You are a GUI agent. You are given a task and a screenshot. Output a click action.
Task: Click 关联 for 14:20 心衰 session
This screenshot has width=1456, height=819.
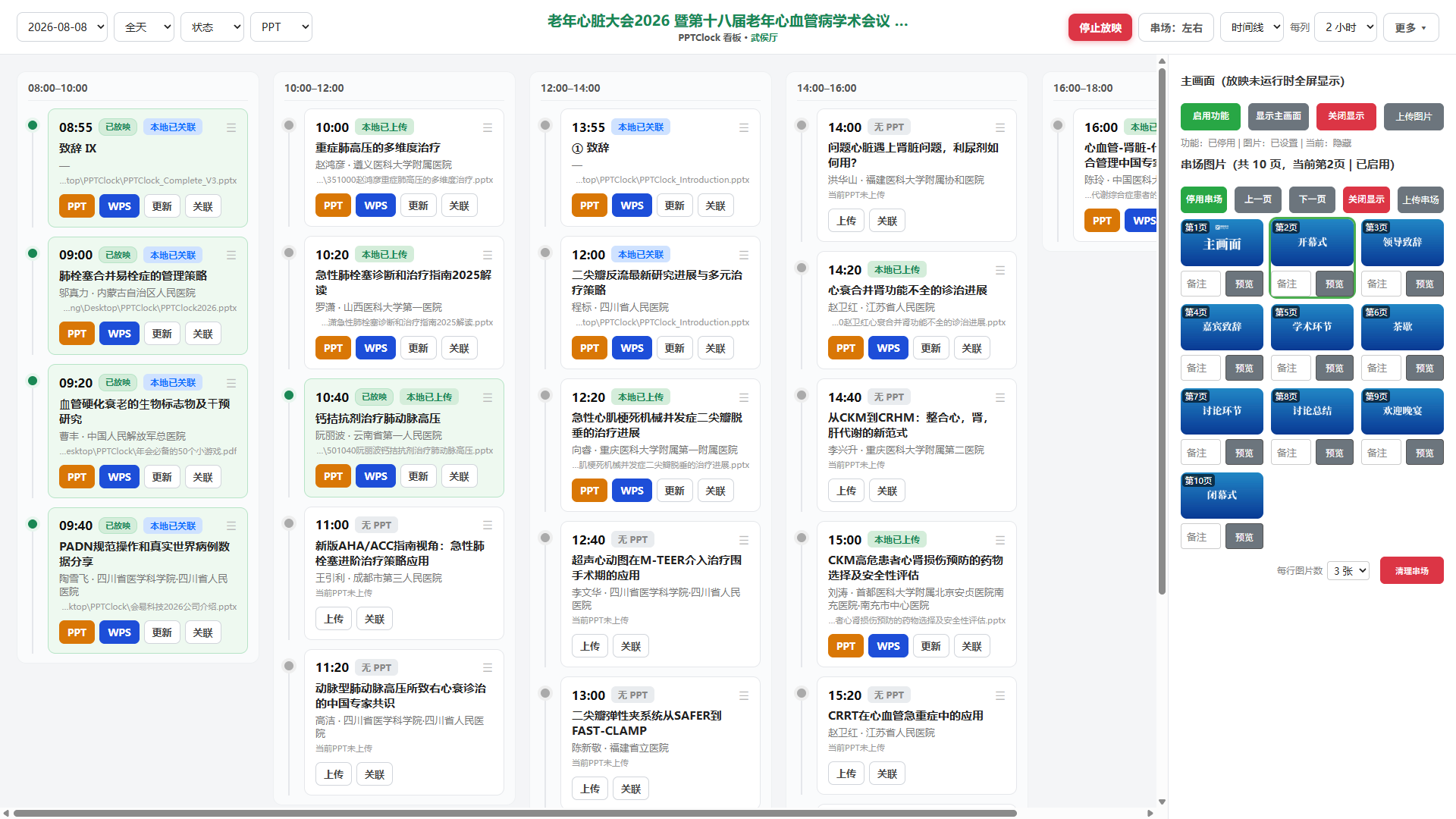(971, 349)
